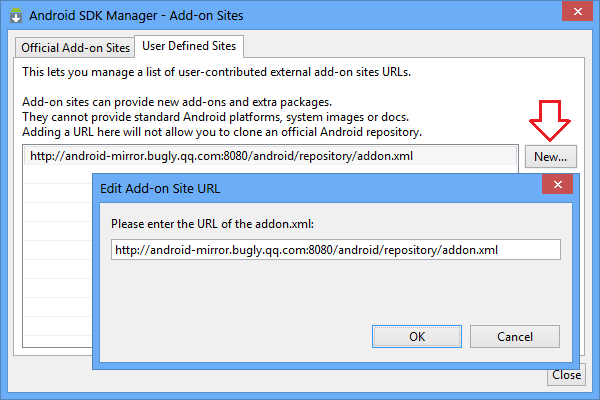Screen dimensions: 600x400
Task: Close the Edit Add-on Site URL dialog
Action: 558,184
